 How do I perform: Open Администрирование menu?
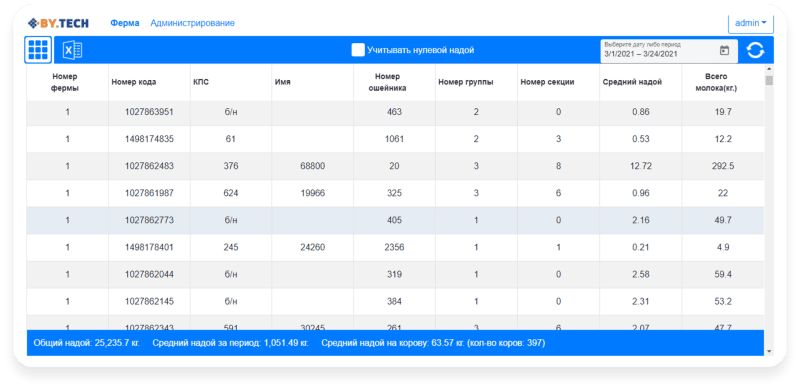pyautogui.click(x=192, y=23)
